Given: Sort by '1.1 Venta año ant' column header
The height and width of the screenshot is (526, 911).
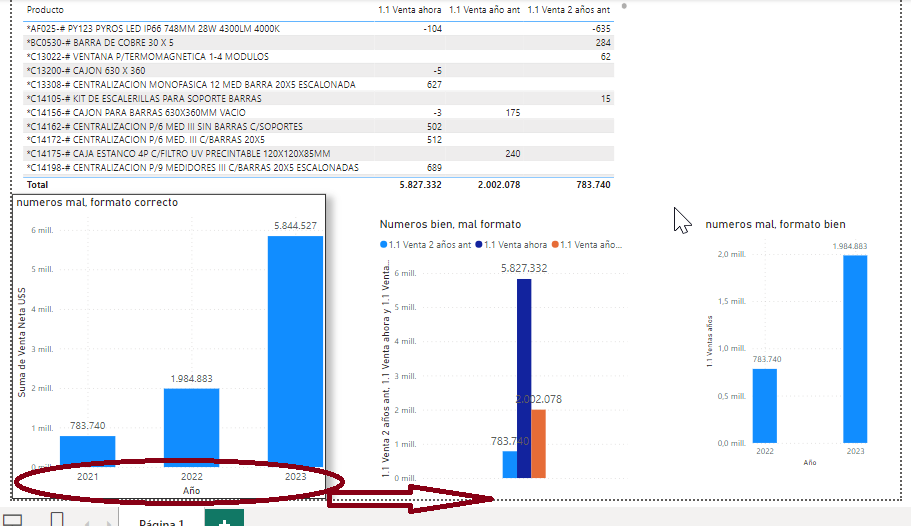Looking at the screenshot, I should [x=485, y=10].
